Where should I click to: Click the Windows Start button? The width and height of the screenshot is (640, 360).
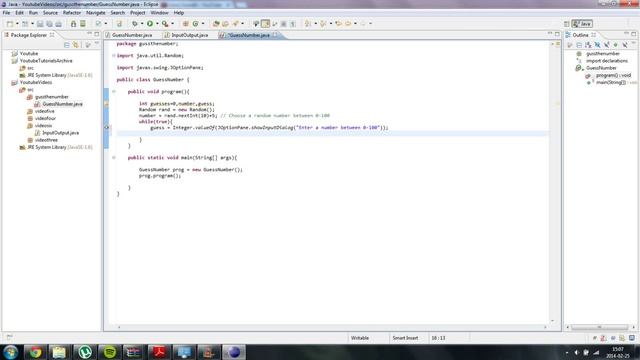tap(10, 352)
